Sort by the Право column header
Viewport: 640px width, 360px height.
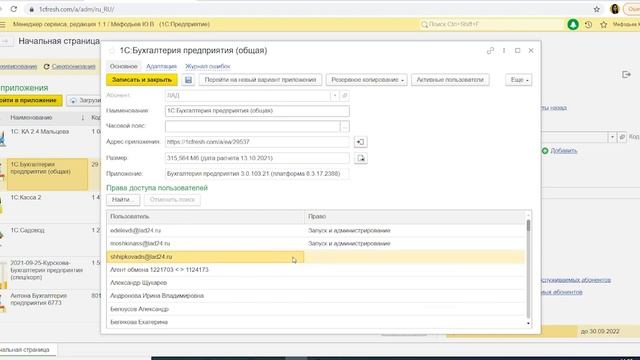(x=415, y=217)
